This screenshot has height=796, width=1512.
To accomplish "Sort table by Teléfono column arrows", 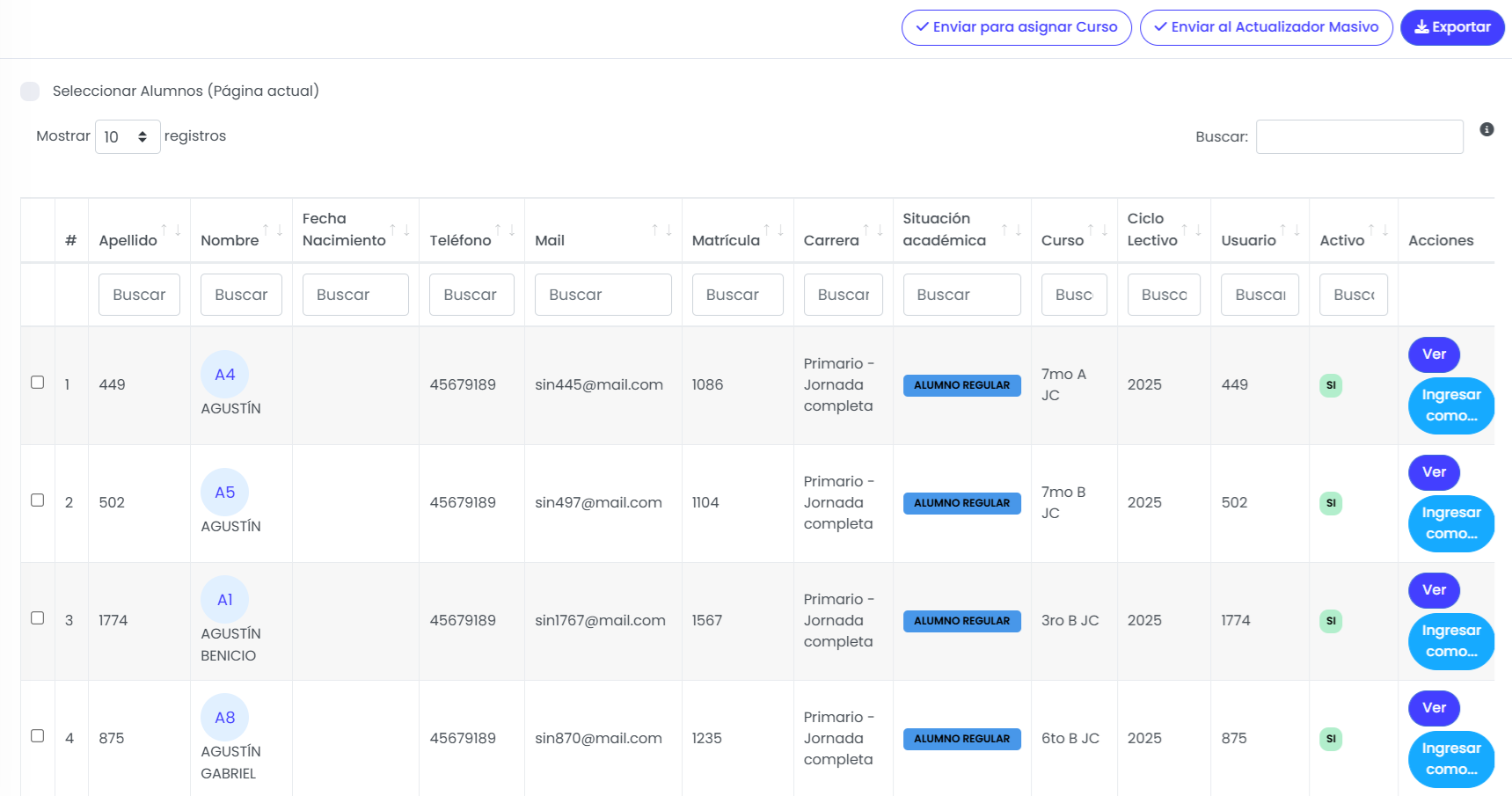I will [x=505, y=230].
